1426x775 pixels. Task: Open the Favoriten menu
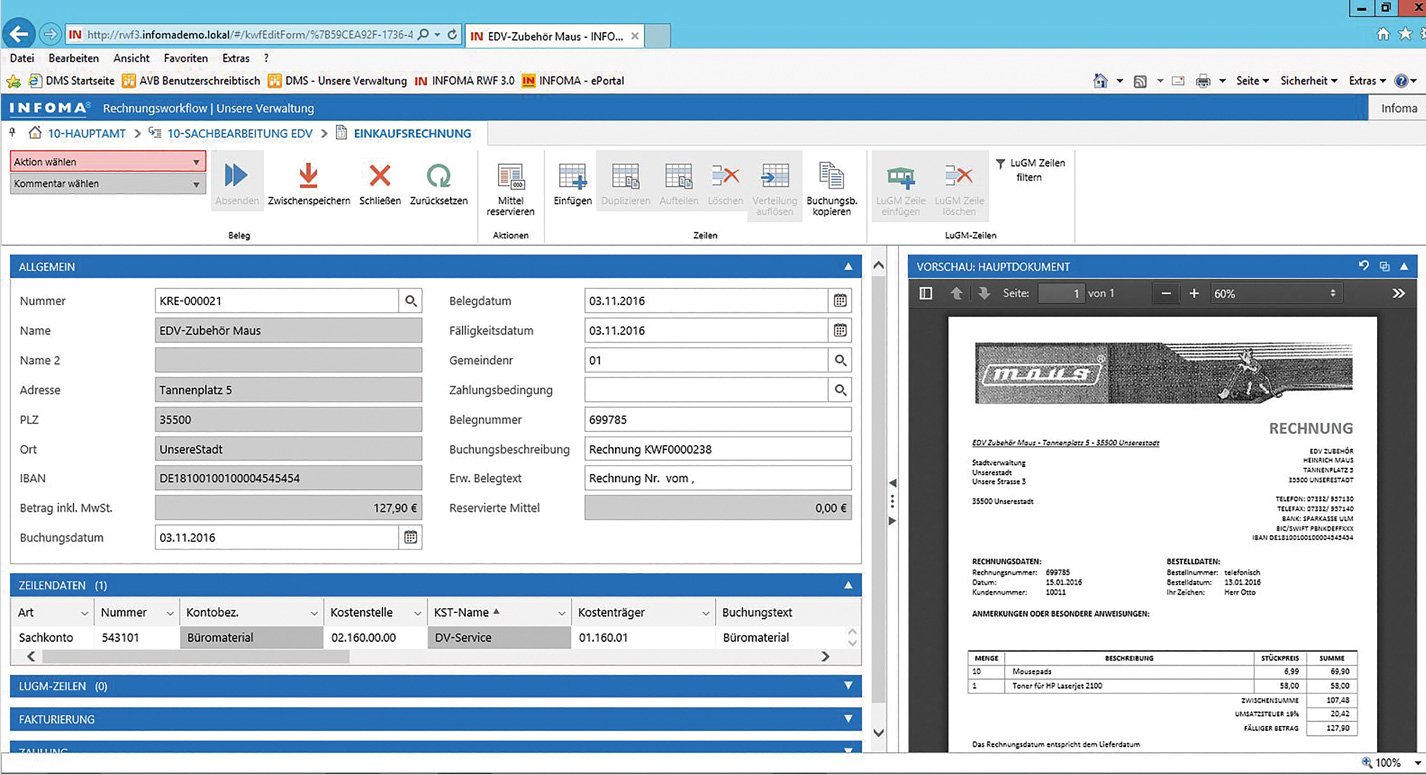[x=185, y=59]
